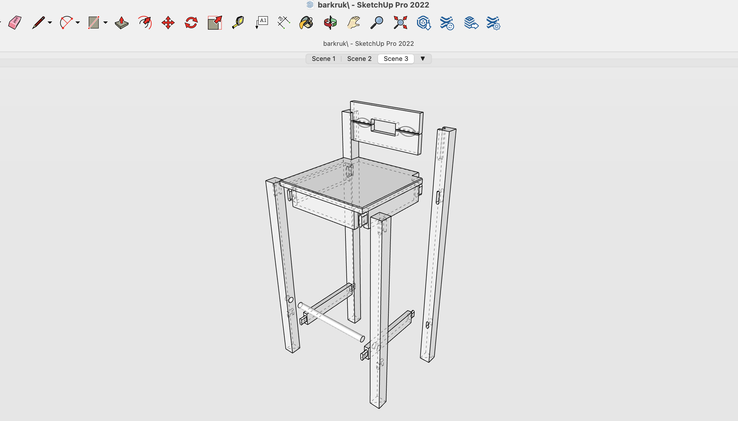Select the Eraser tool
Viewport: 738px width, 421px height.
[x=14, y=22]
